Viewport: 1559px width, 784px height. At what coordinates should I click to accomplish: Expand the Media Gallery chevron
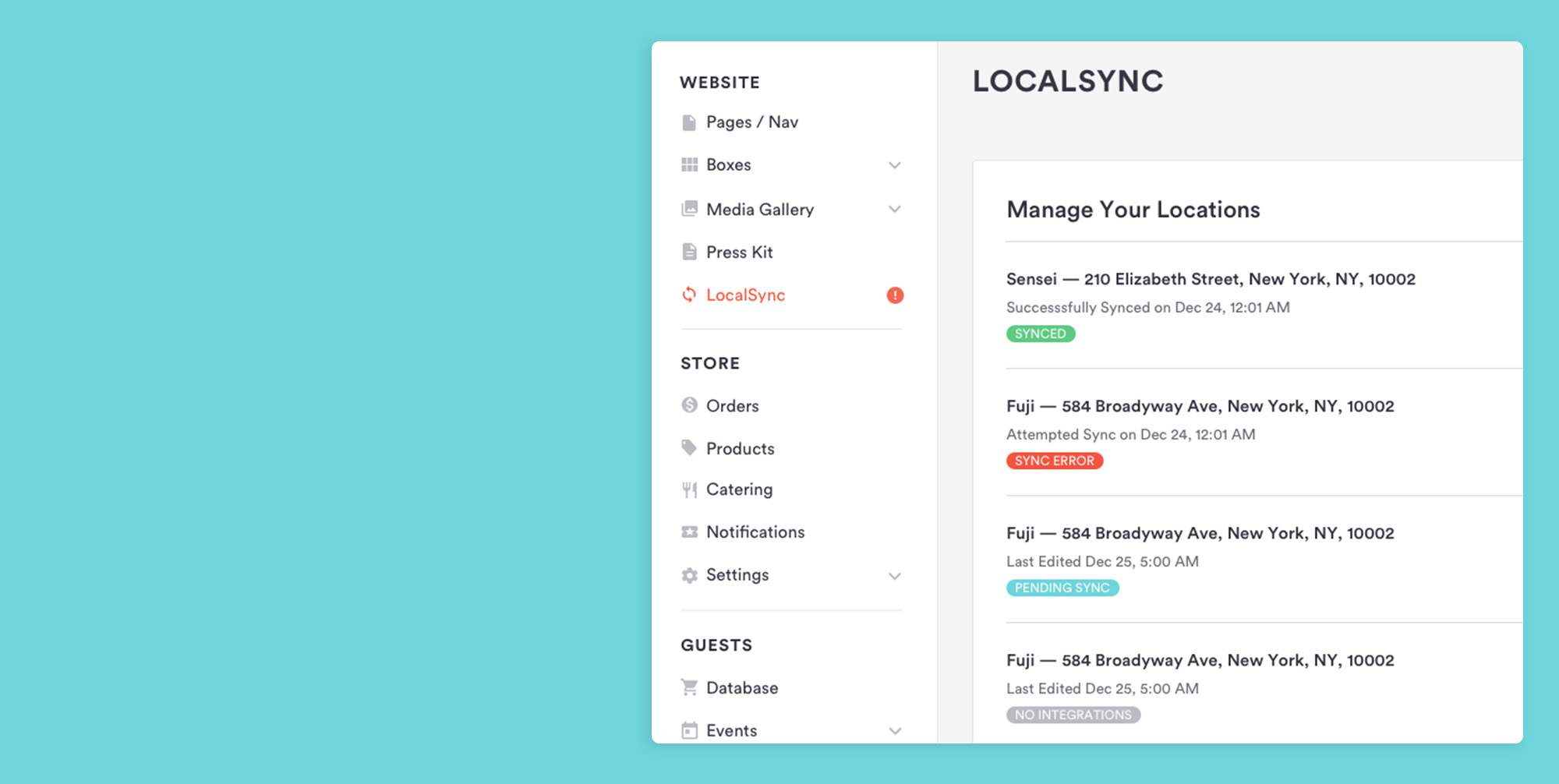[x=895, y=209]
